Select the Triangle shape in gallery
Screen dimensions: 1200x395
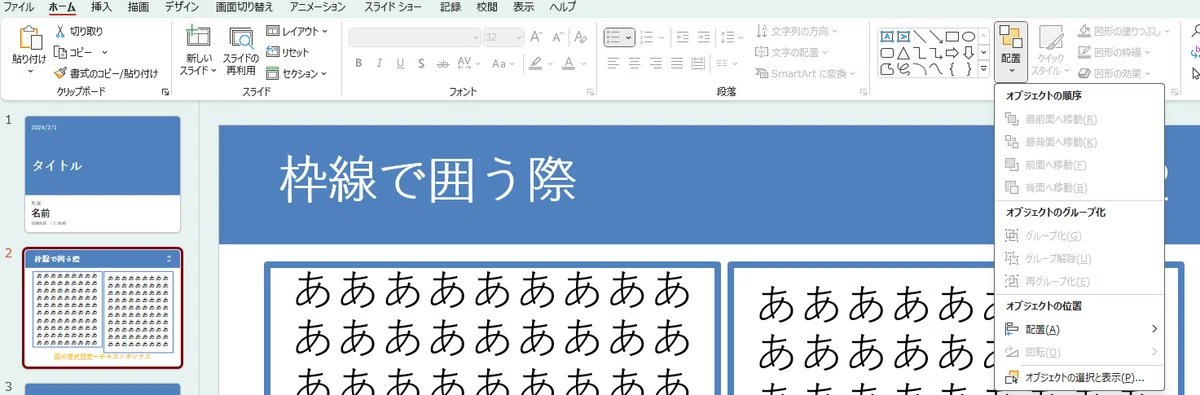pyautogui.click(x=903, y=53)
